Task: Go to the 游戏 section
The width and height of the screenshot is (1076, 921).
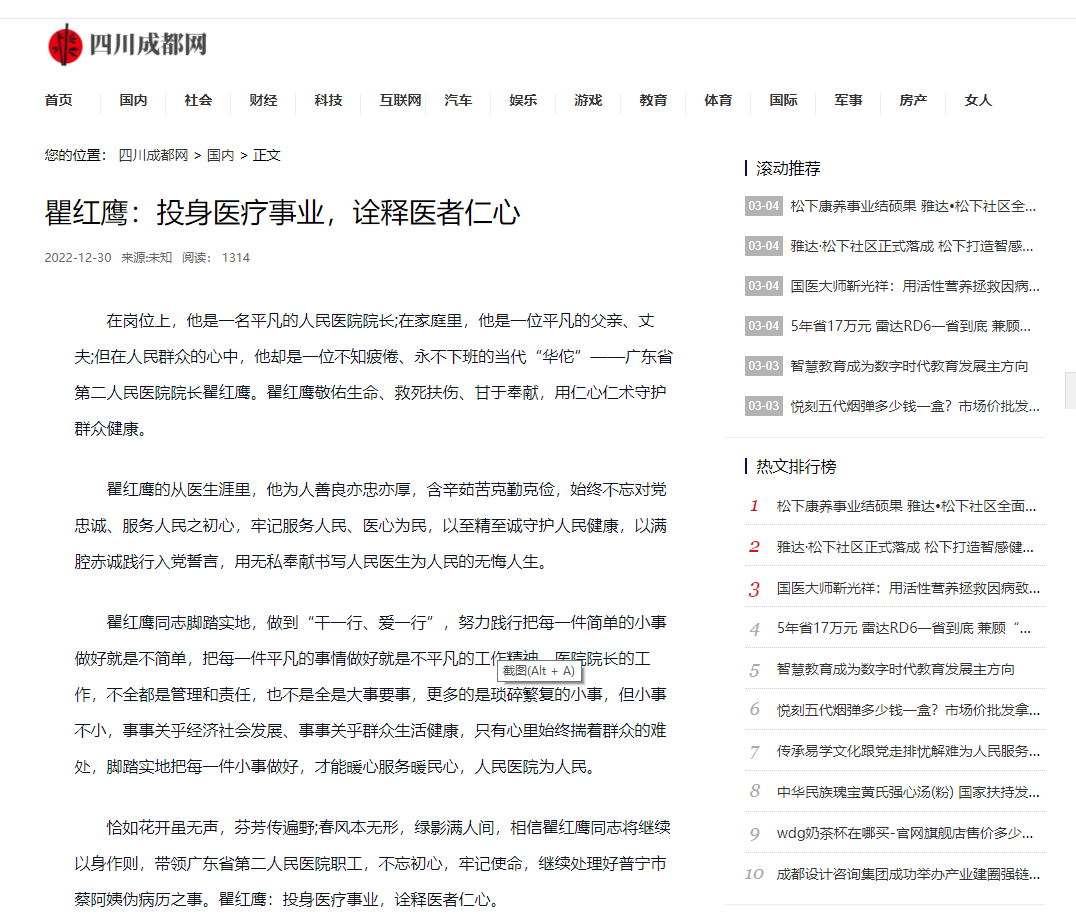Action: click(x=588, y=100)
